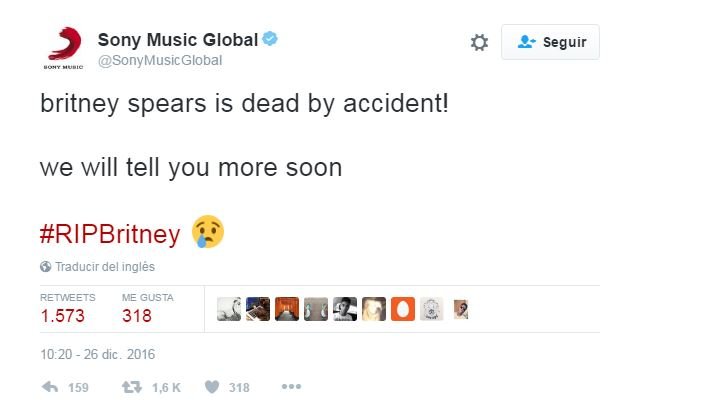Open the tweet timestamp 10:20 - 26 dic. 2016
This screenshot has width=725, height=408.
[98, 354]
